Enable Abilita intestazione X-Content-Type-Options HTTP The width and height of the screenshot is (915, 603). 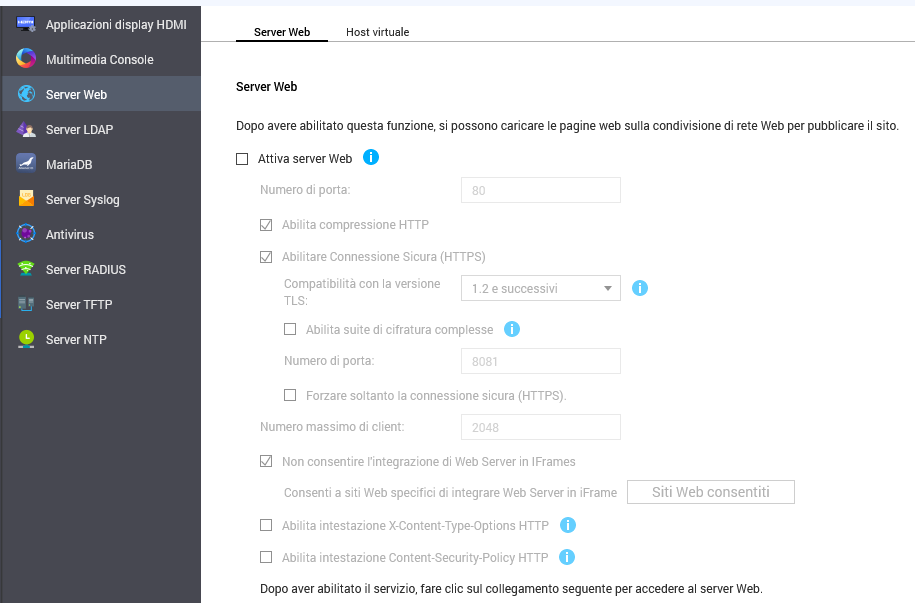click(266, 525)
